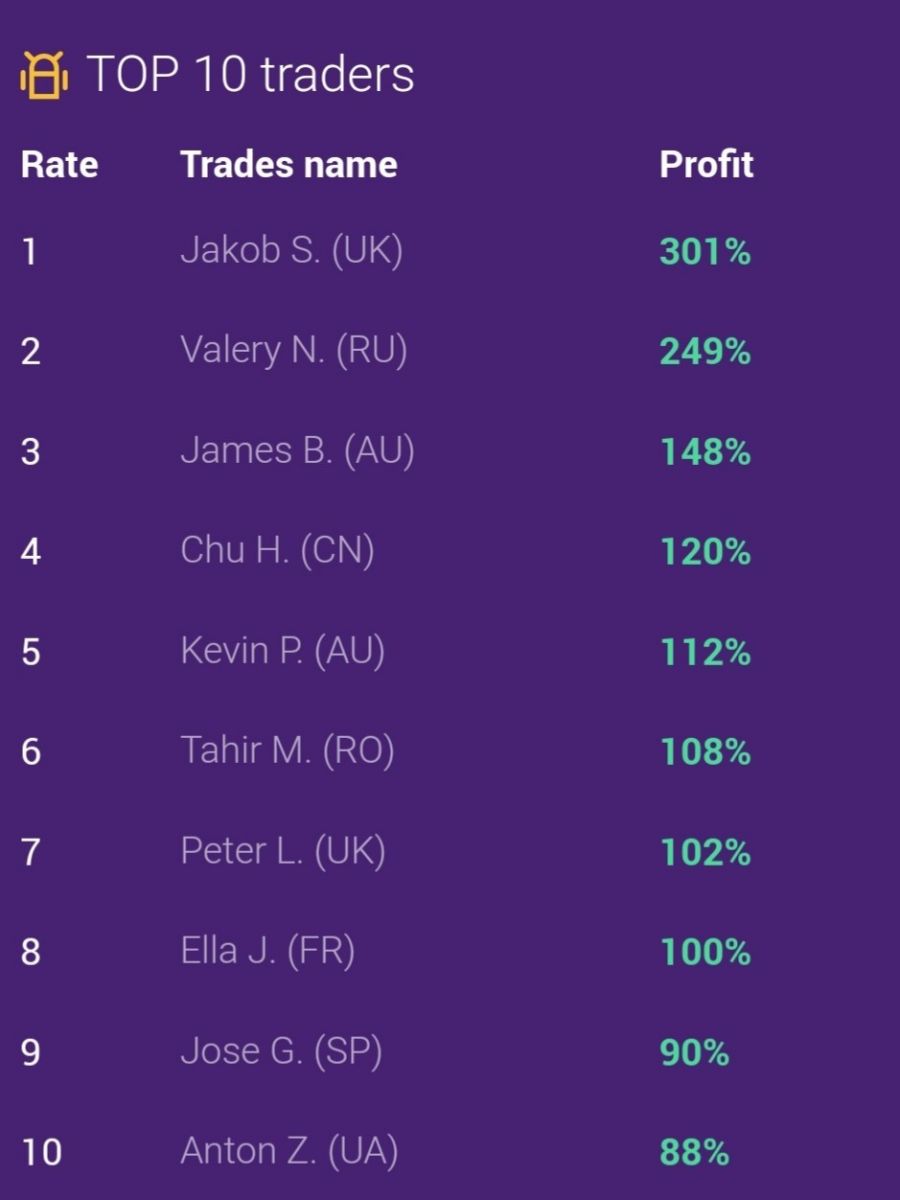900x1200 pixels.
Task: Click the Rate column header
Action: click(60, 164)
